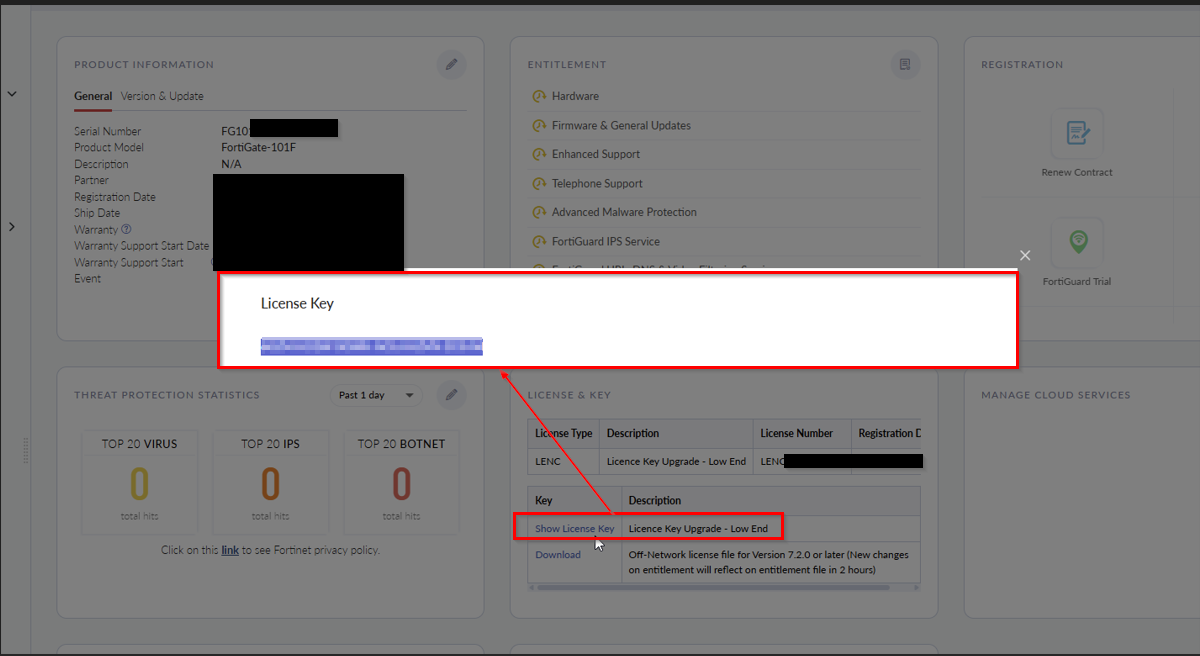This screenshot has height=656, width=1200.
Task: Edit Product Information with pencil icon
Action: pyautogui.click(x=452, y=65)
